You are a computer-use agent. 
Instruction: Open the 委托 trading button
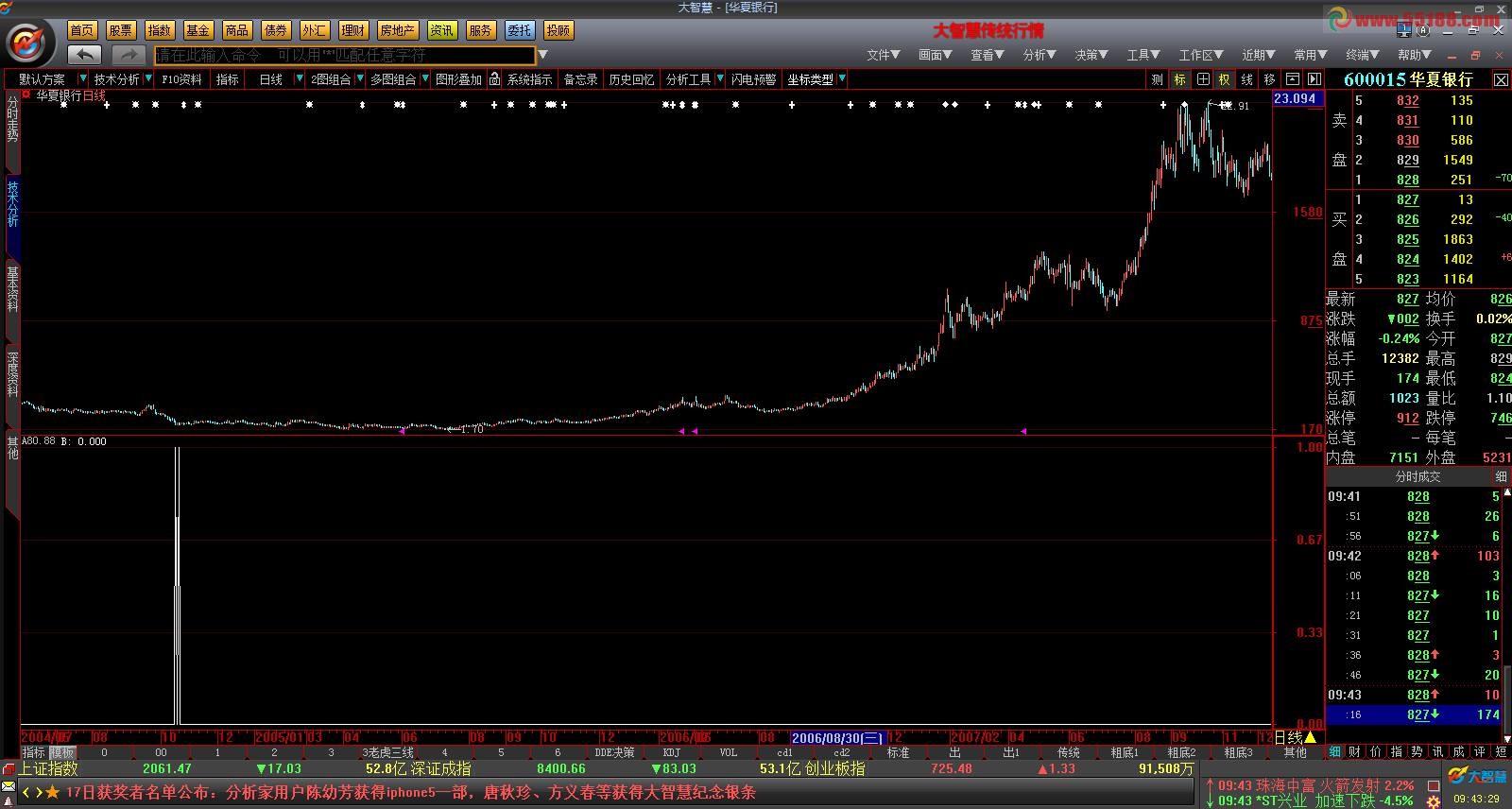(519, 30)
